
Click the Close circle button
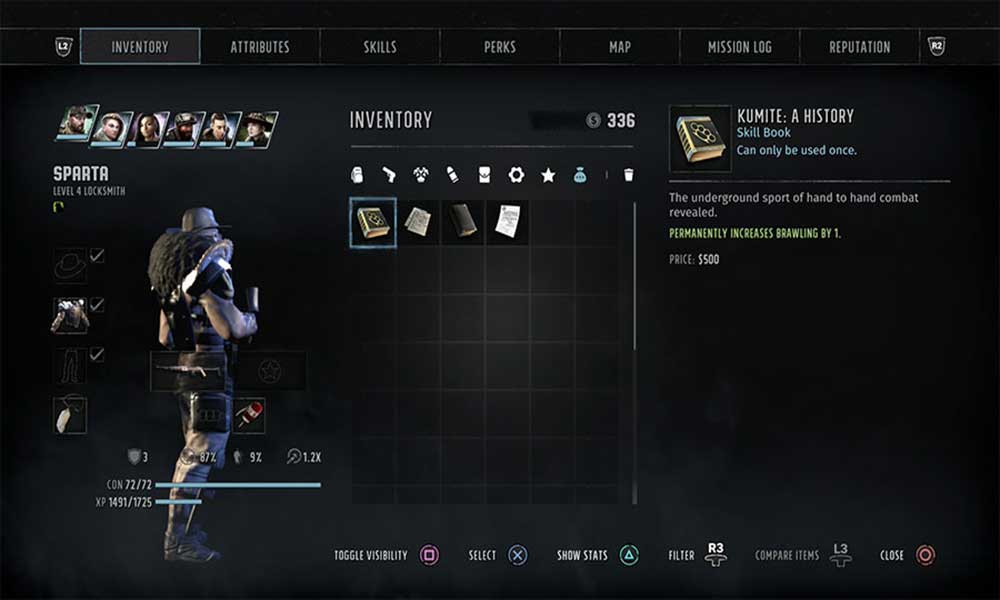[x=925, y=555]
